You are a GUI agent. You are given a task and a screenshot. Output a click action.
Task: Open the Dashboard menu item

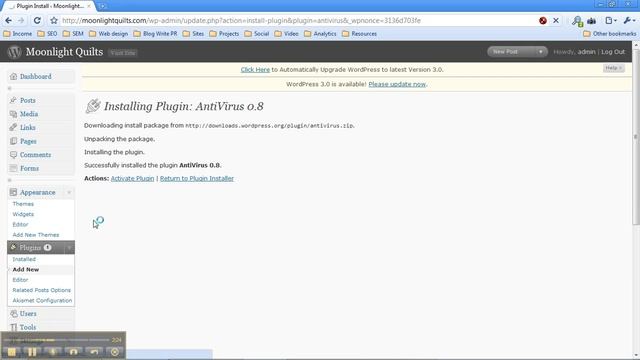(x=36, y=76)
